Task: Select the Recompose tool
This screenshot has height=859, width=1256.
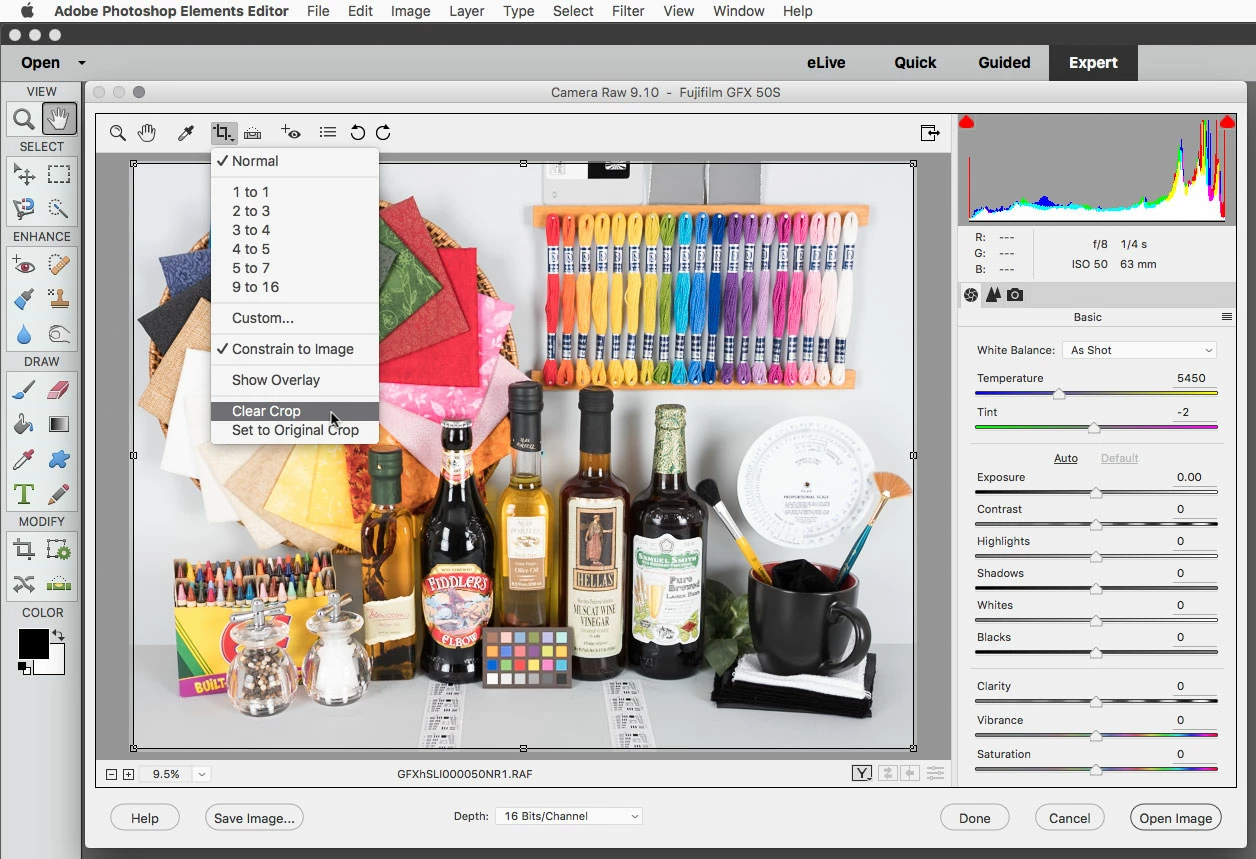Action: (x=59, y=550)
